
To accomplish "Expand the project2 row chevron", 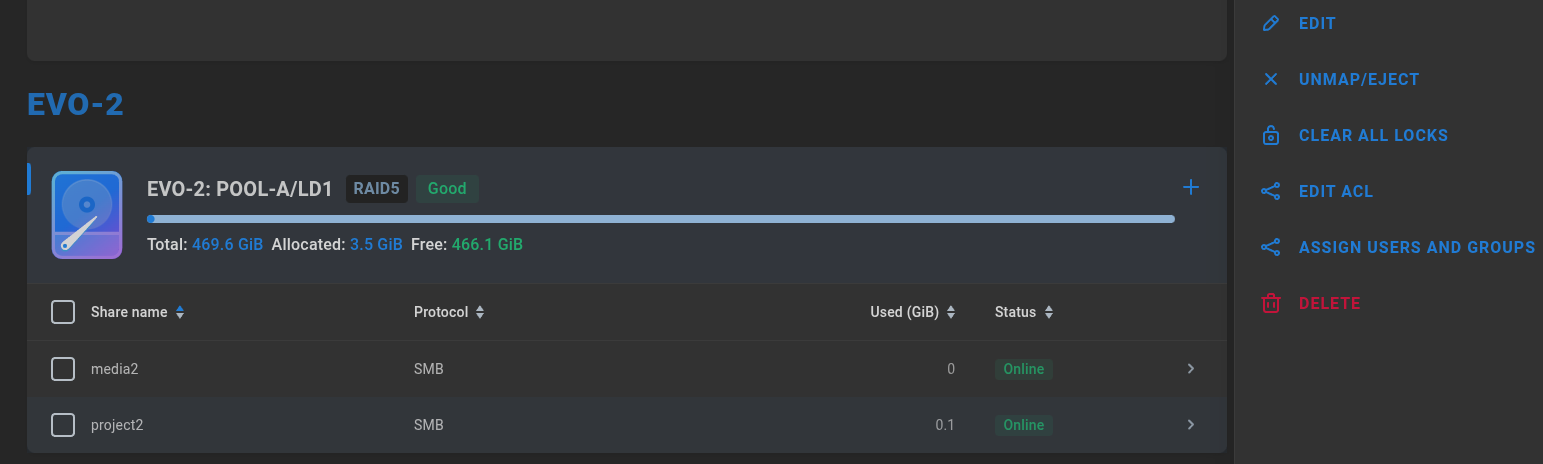I will click(x=1191, y=425).
